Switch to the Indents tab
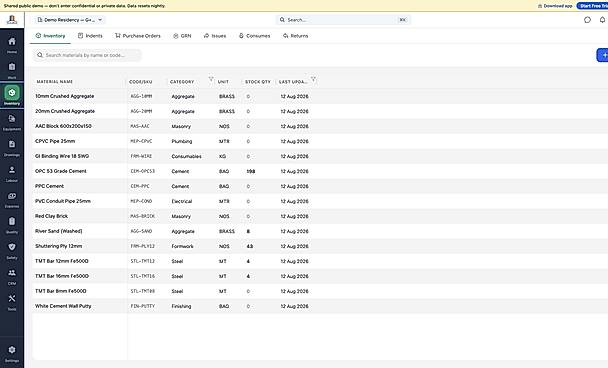The height and width of the screenshot is (368, 608). click(x=90, y=36)
